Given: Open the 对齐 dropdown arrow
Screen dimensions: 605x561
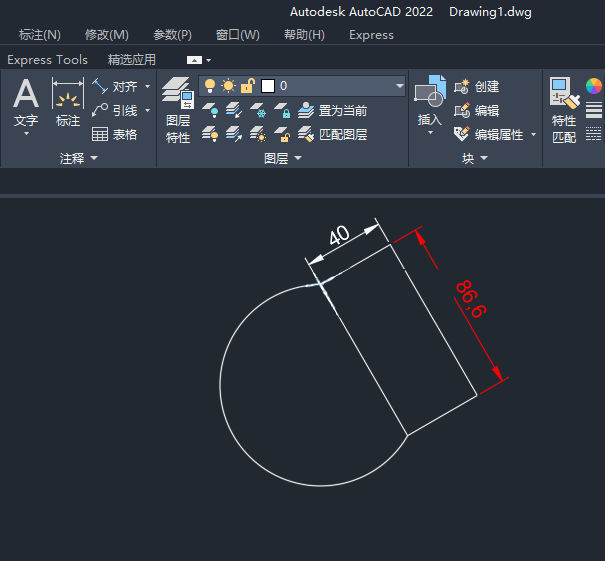Looking at the screenshot, I should [x=147, y=86].
